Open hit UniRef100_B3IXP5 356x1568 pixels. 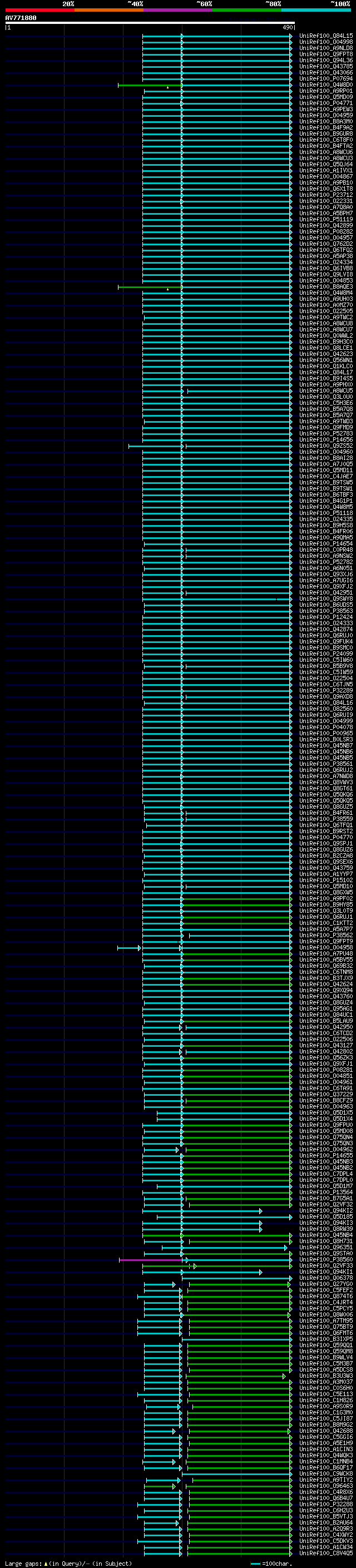pos(326,1339)
